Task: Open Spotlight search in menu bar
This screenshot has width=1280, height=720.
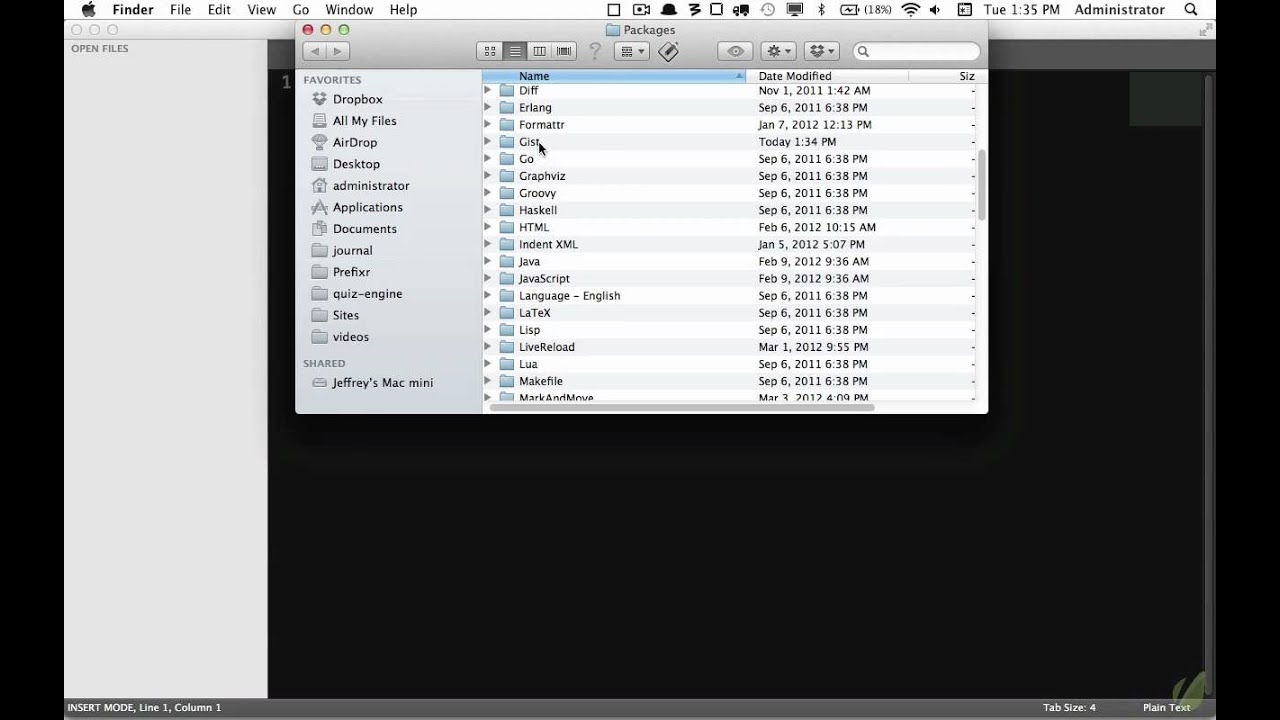Action: pyautogui.click(x=1191, y=10)
